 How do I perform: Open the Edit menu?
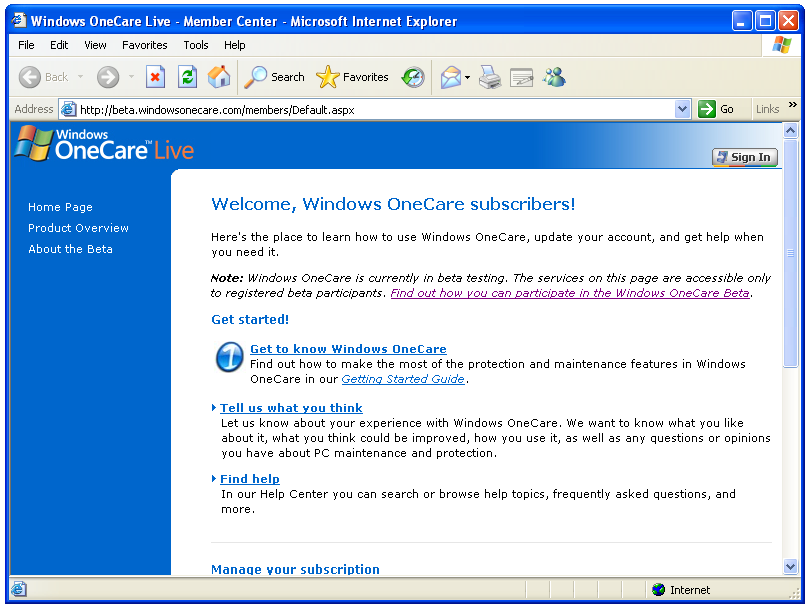point(59,45)
